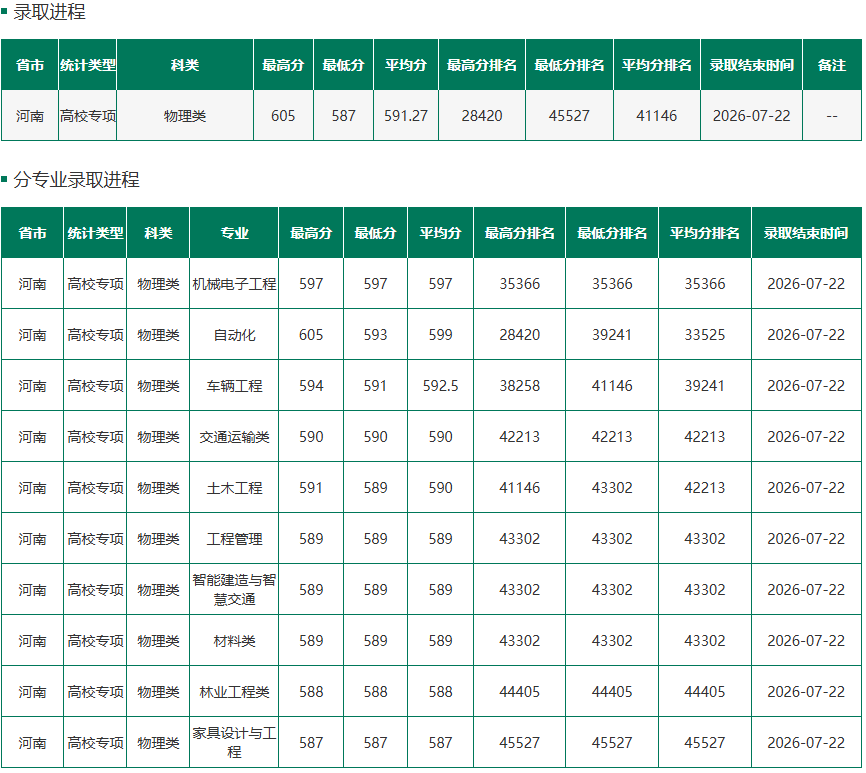Click the 39241 lowest rank in 自动化 row
The image size is (866, 773).
(611, 335)
